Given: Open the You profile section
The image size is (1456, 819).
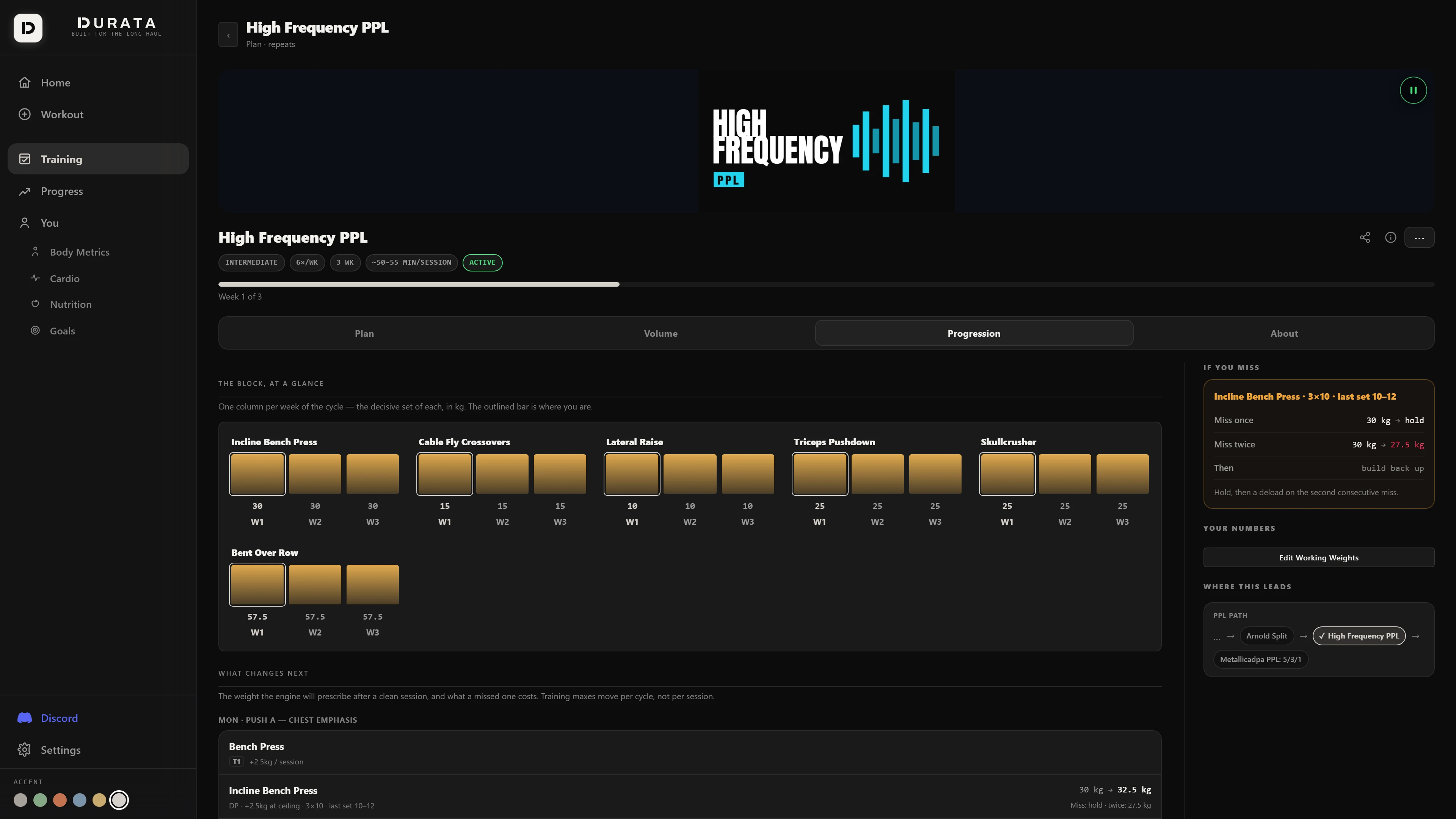Looking at the screenshot, I should (x=98, y=223).
